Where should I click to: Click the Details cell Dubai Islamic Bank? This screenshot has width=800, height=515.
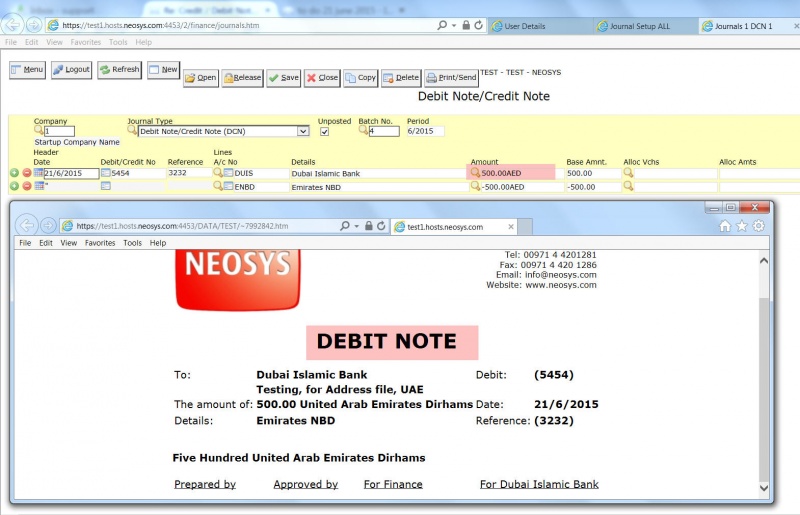tap(378, 174)
